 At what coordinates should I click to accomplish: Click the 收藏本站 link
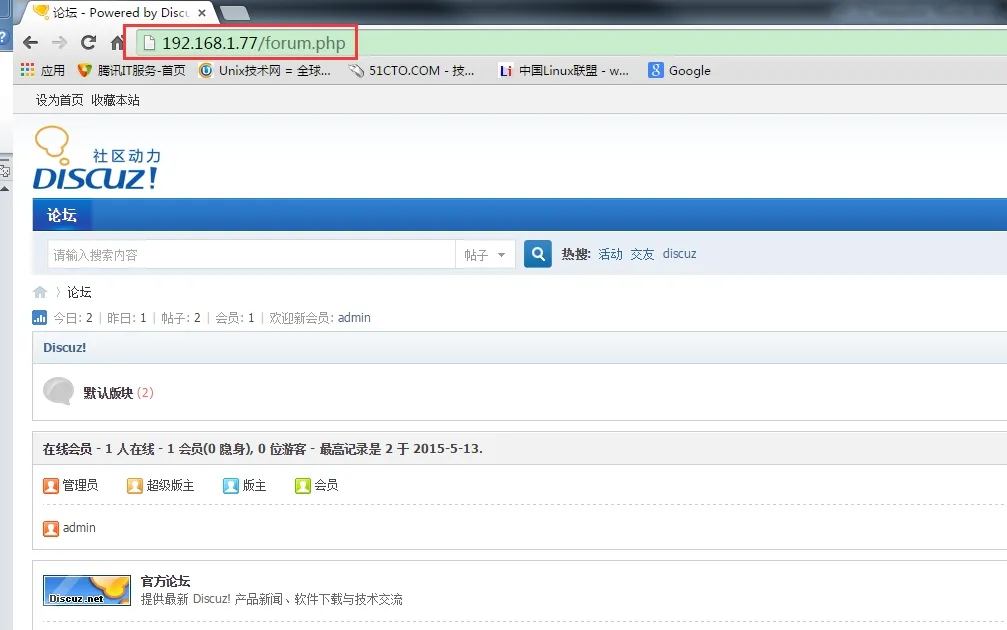(115, 100)
